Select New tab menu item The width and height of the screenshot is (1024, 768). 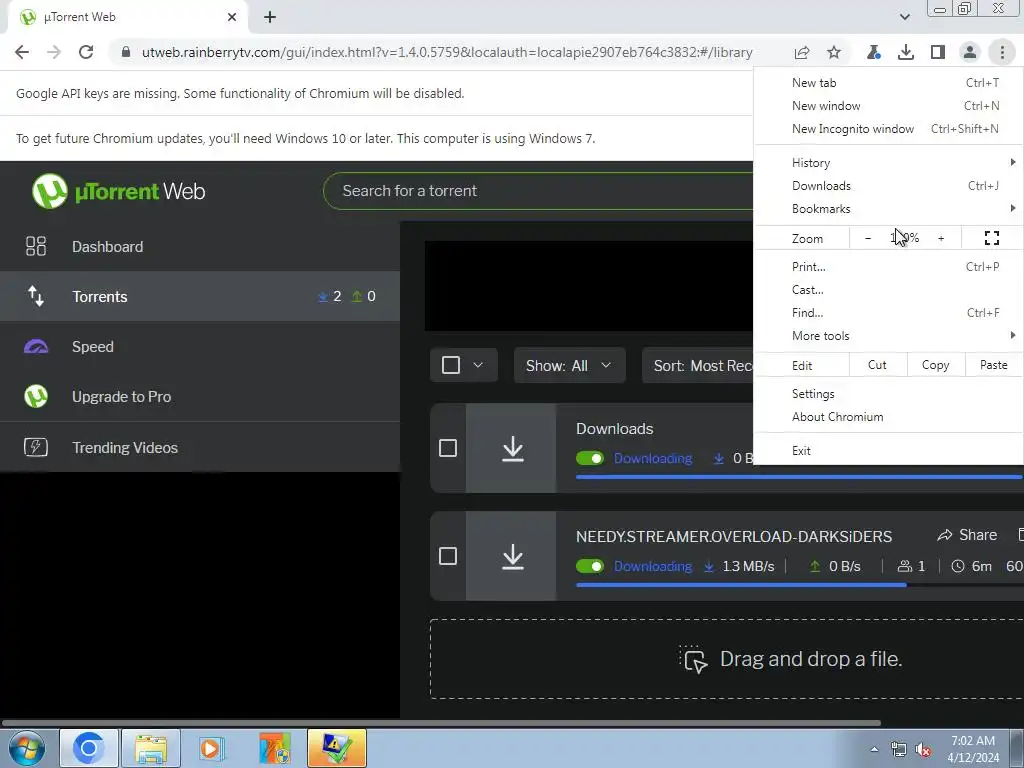[889, 83]
